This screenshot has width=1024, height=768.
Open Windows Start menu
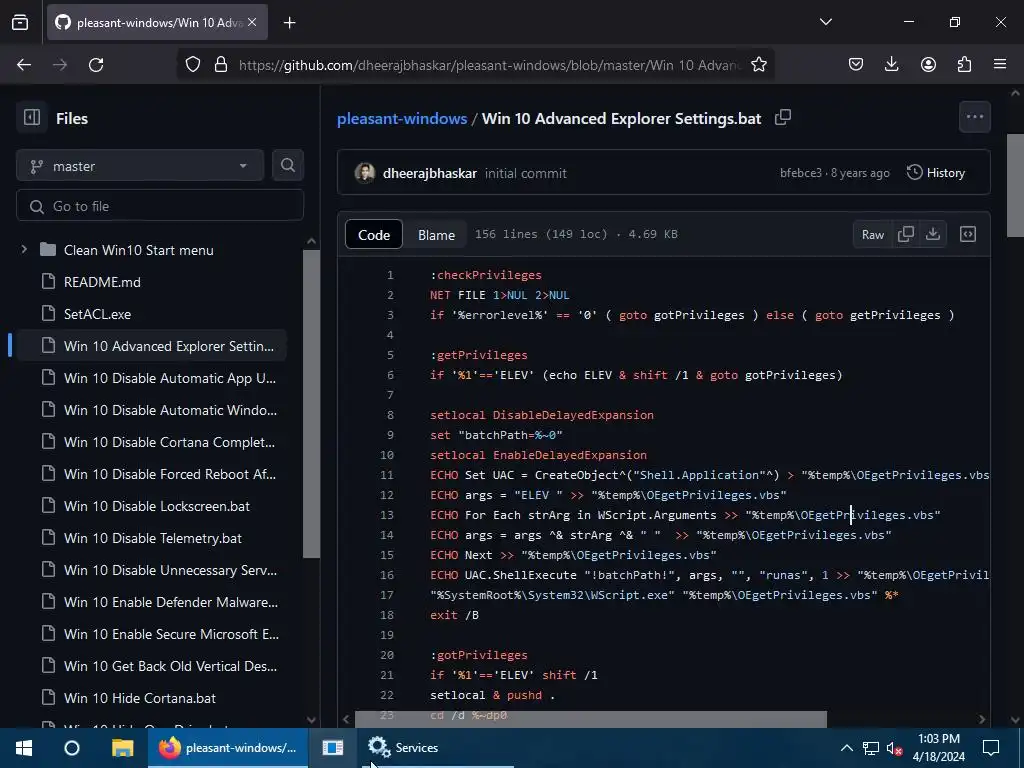pos(24,748)
